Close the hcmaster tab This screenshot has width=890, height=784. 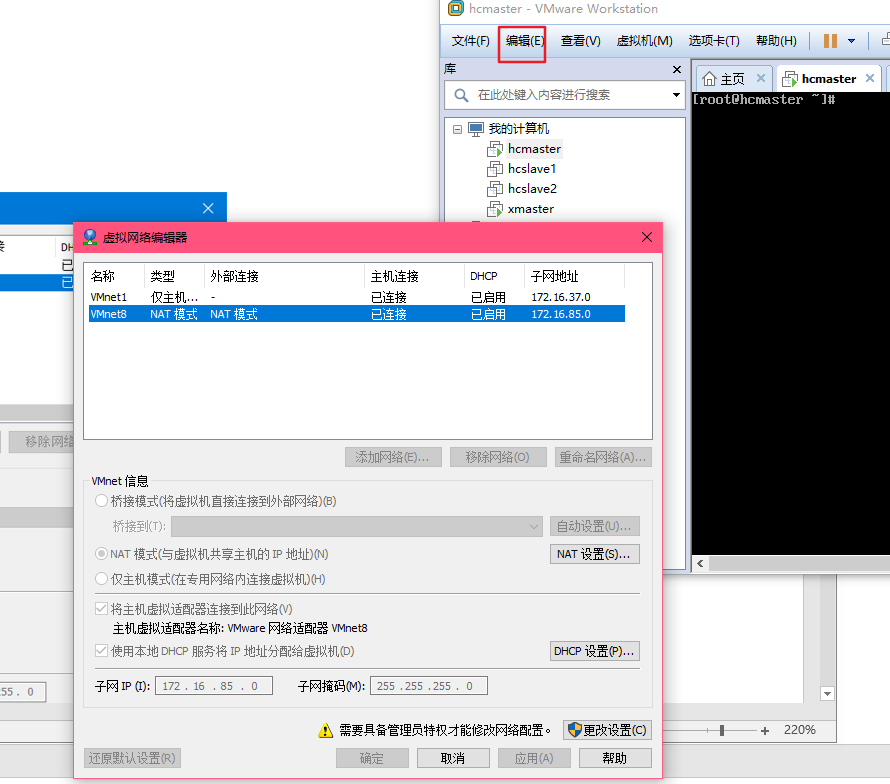(x=870, y=78)
